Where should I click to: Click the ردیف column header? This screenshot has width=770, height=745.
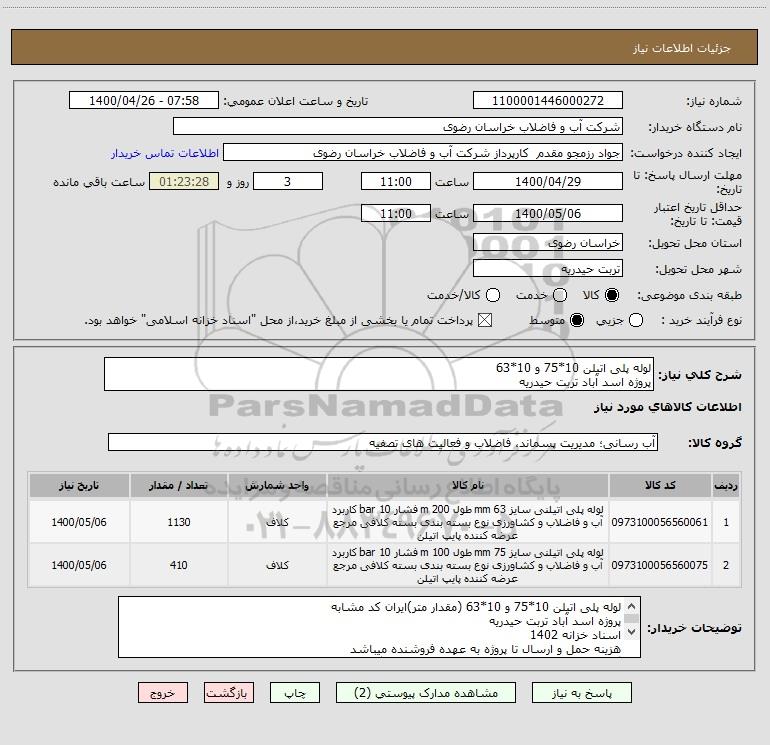tap(726, 486)
